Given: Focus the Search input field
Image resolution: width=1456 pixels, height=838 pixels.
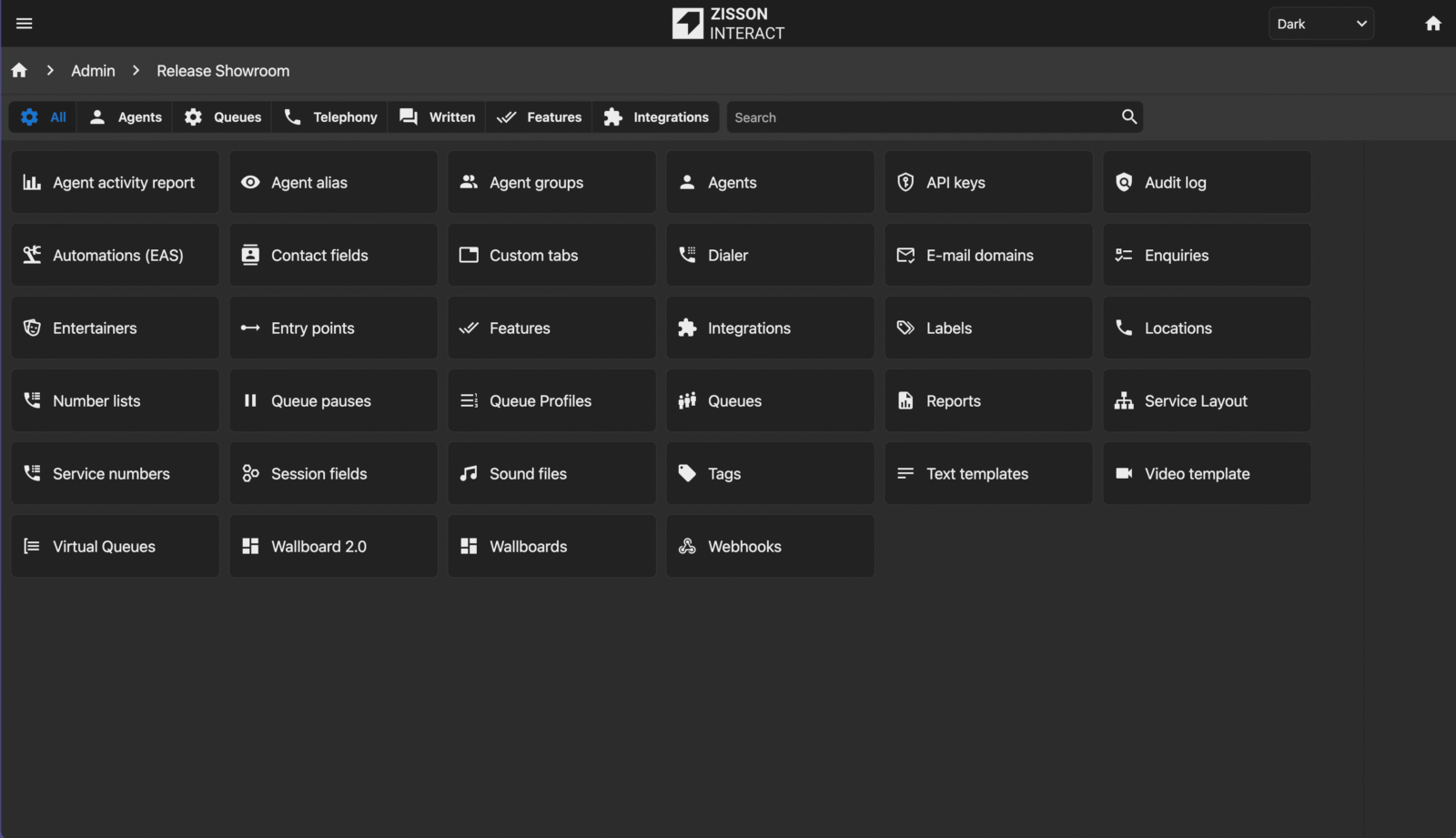Looking at the screenshot, I should 919,117.
